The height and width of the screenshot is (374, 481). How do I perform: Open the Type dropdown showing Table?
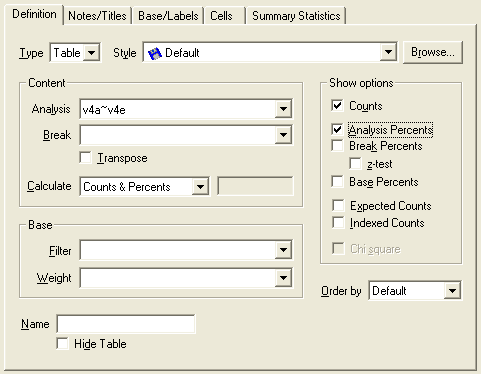pyautogui.click(x=91, y=53)
